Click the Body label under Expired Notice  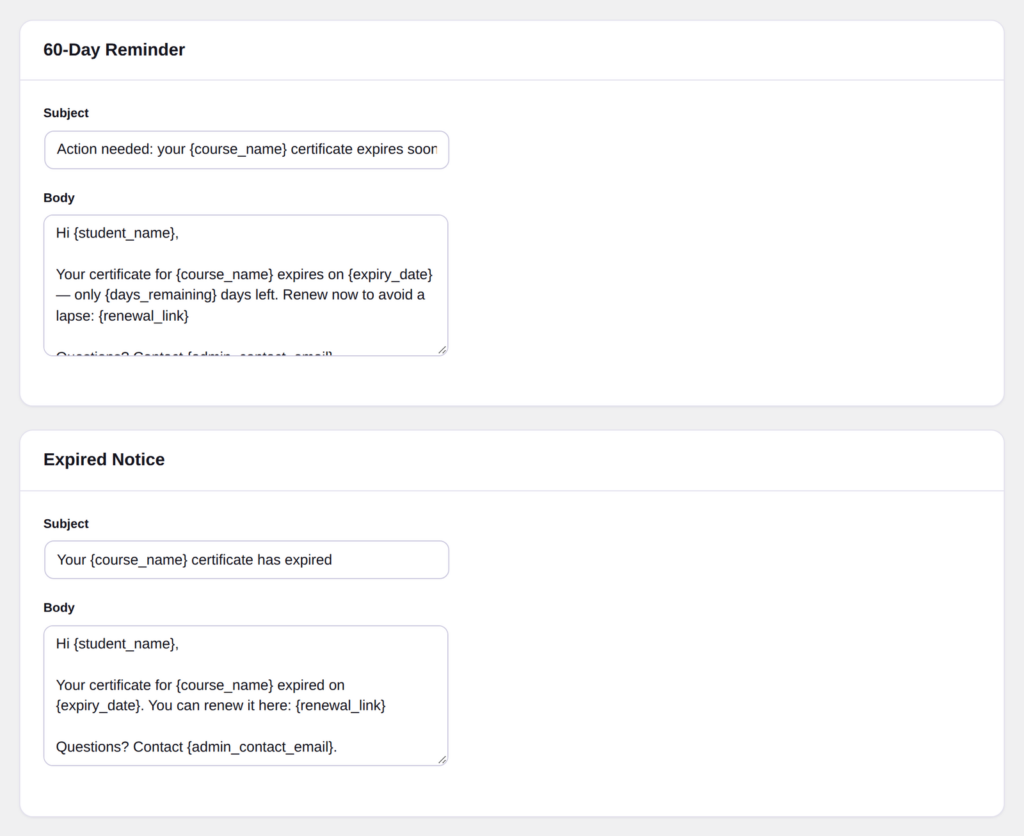click(x=59, y=607)
